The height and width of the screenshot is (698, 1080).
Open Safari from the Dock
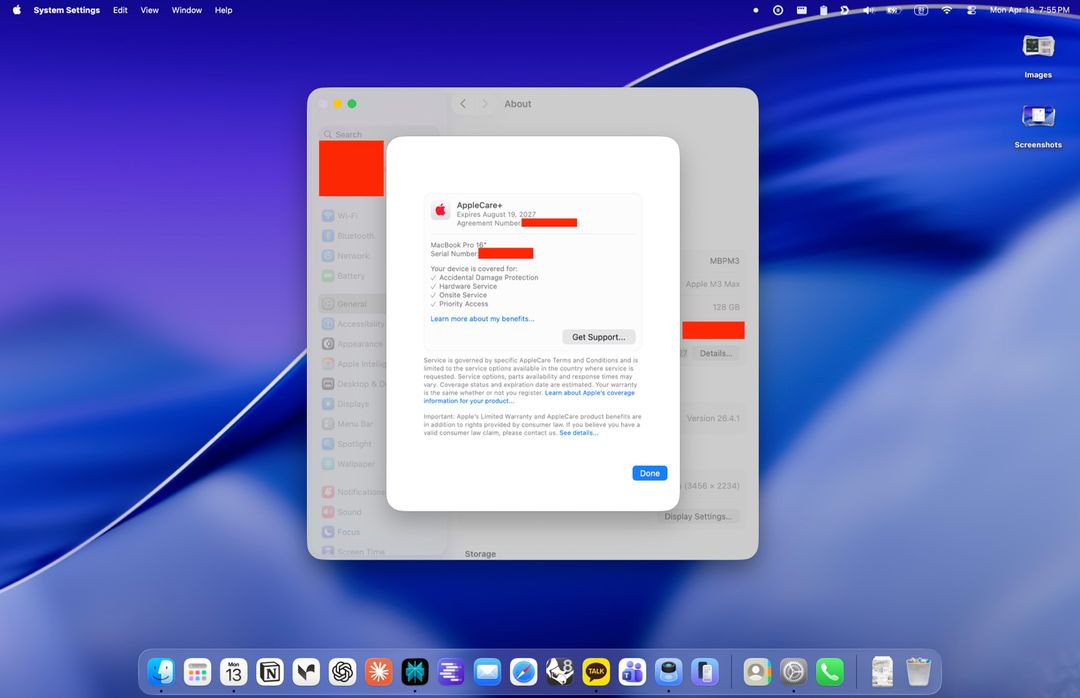tap(523, 671)
